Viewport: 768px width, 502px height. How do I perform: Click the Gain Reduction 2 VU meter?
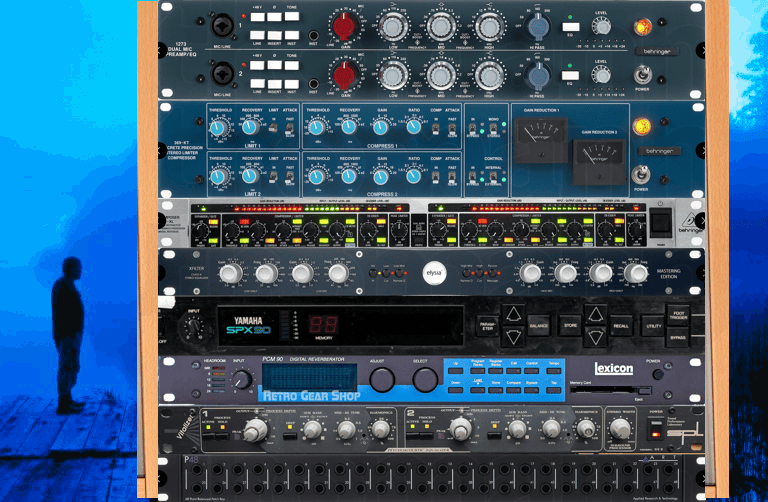pos(599,162)
